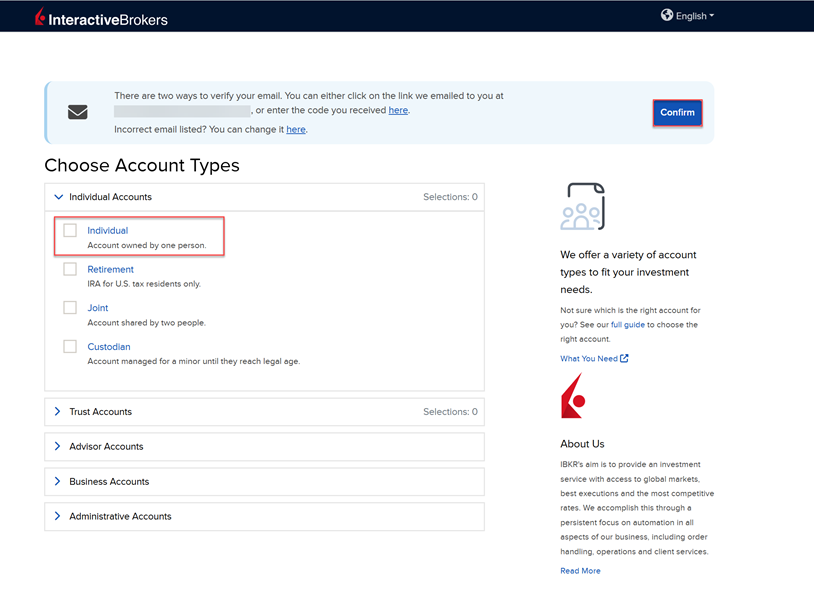The width and height of the screenshot is (814, 589).
Task: Check the Retirement account checkbox
Action: [70, 268]
